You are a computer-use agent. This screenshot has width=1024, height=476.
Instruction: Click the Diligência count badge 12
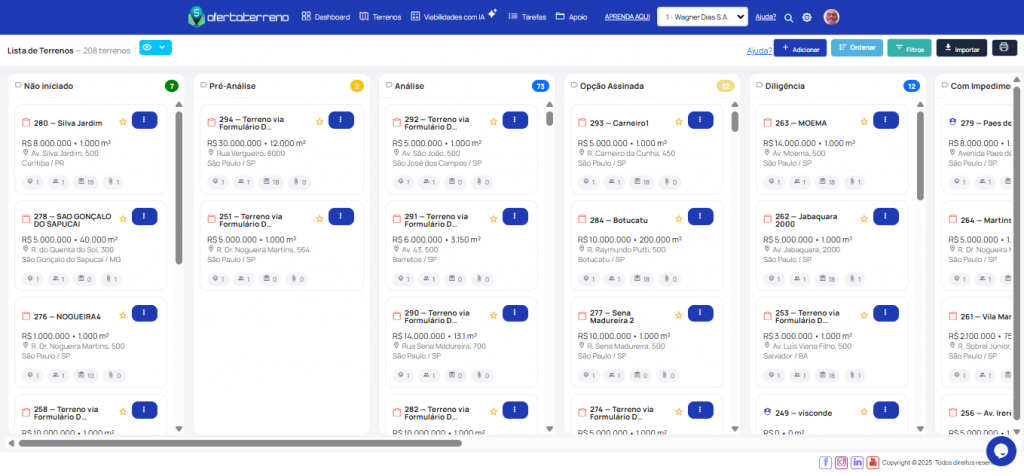pyautogui.click(x=911, y=86)
